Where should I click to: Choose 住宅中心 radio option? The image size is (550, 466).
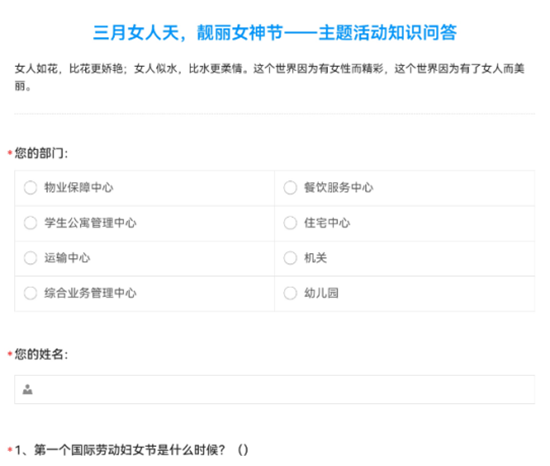(290, 223)
